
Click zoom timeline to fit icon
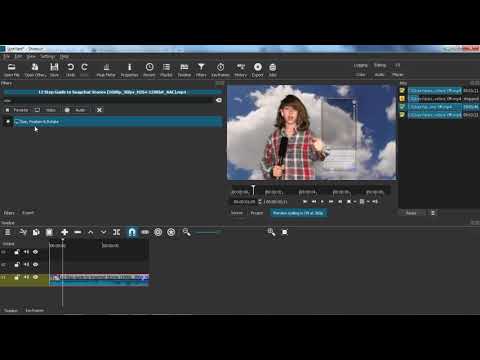coord(285,232)
